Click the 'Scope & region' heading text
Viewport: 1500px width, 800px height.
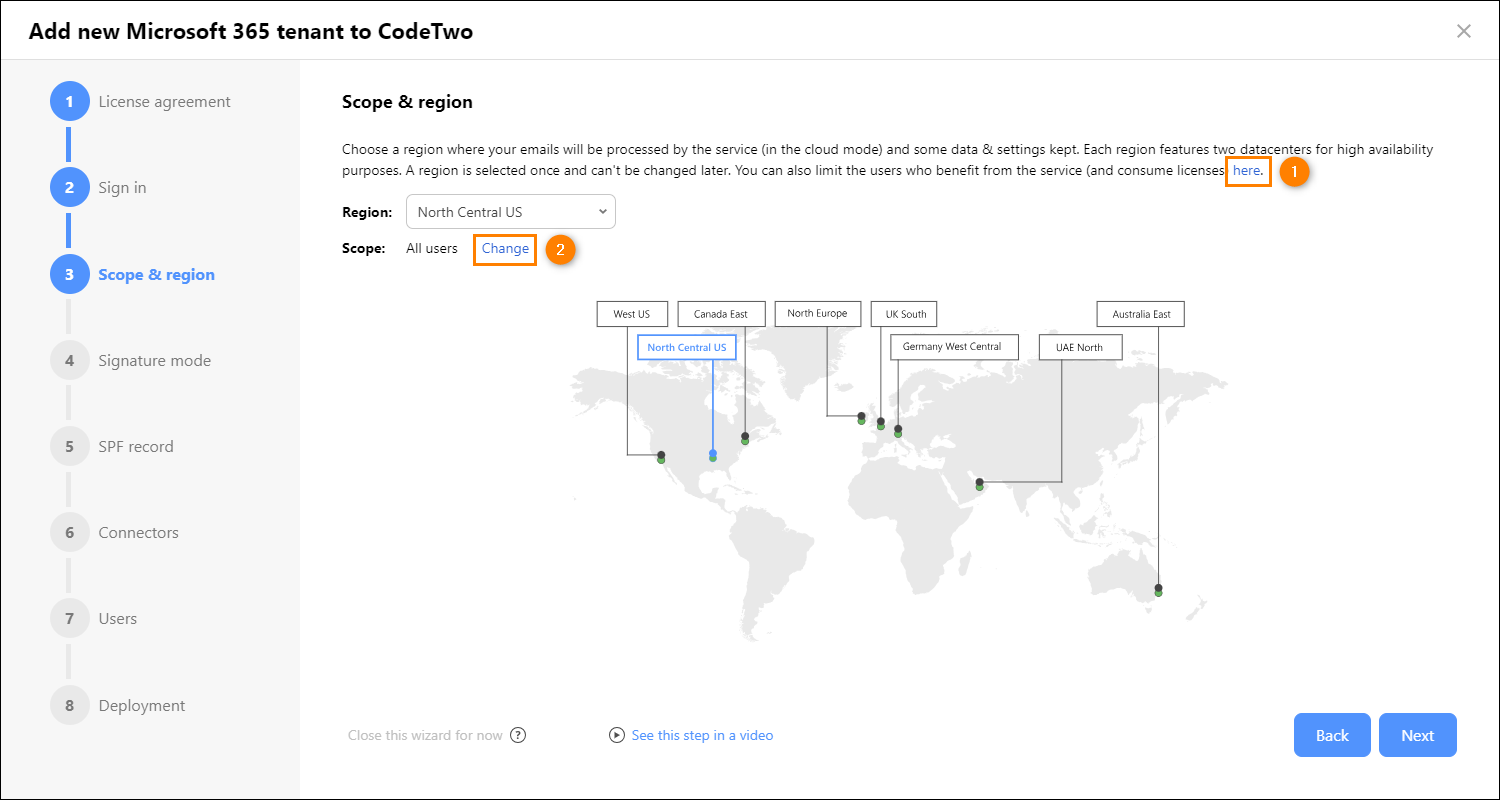coord(407,102)
